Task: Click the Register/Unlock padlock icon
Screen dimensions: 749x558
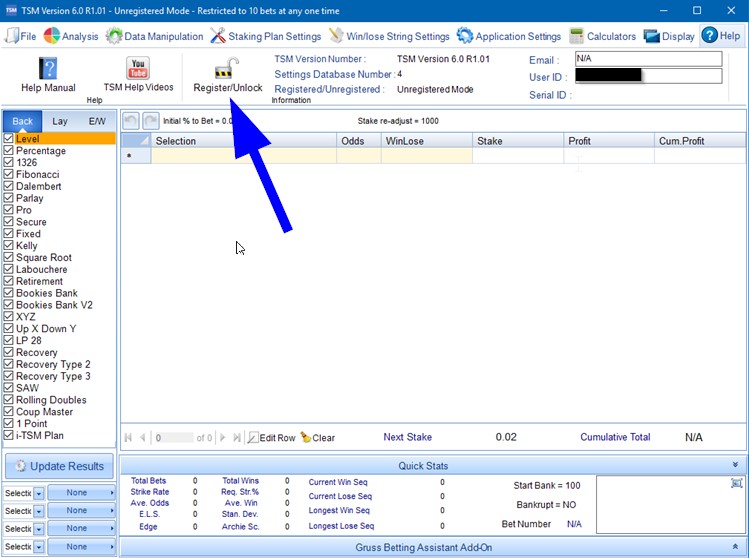Action: (x=227, y=69)
